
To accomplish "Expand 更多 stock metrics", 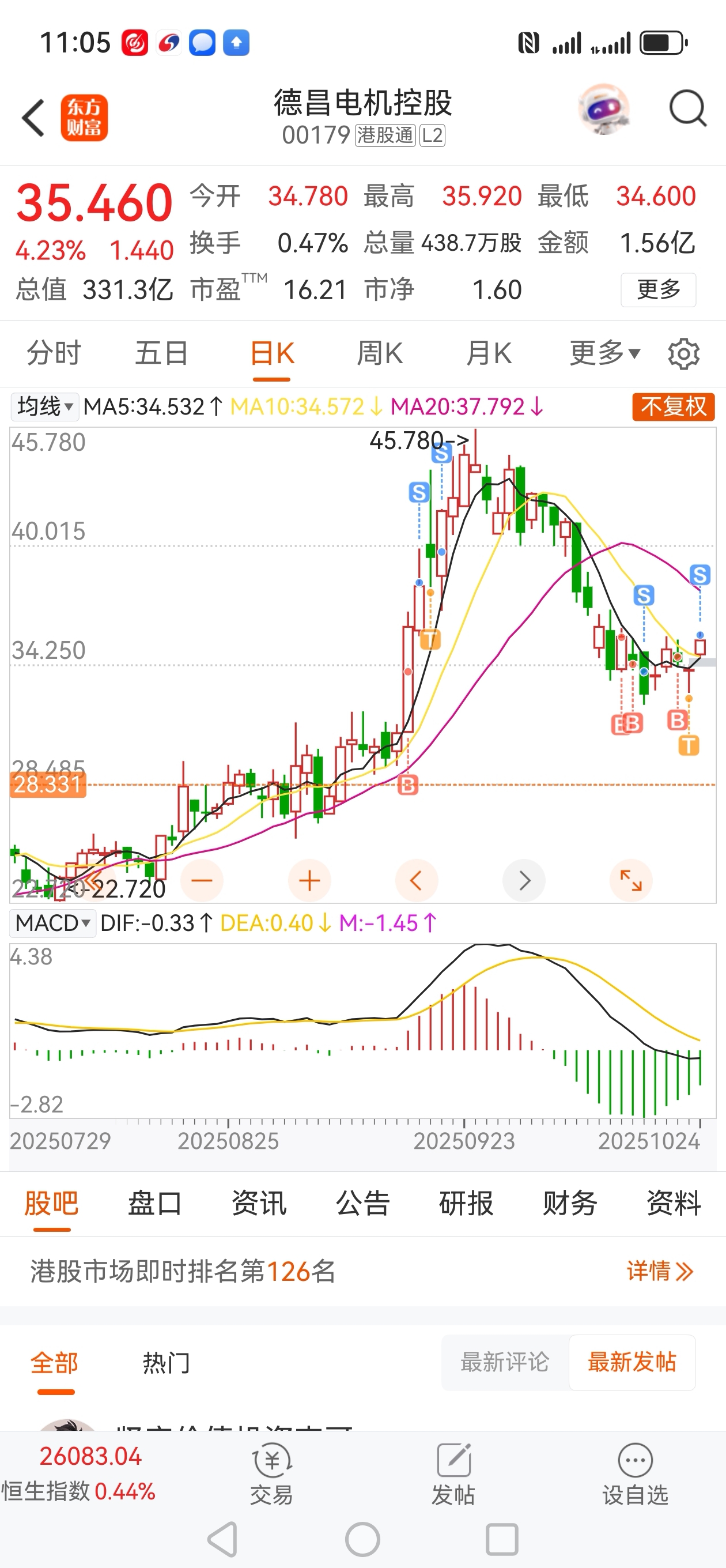I will (659, 290).
